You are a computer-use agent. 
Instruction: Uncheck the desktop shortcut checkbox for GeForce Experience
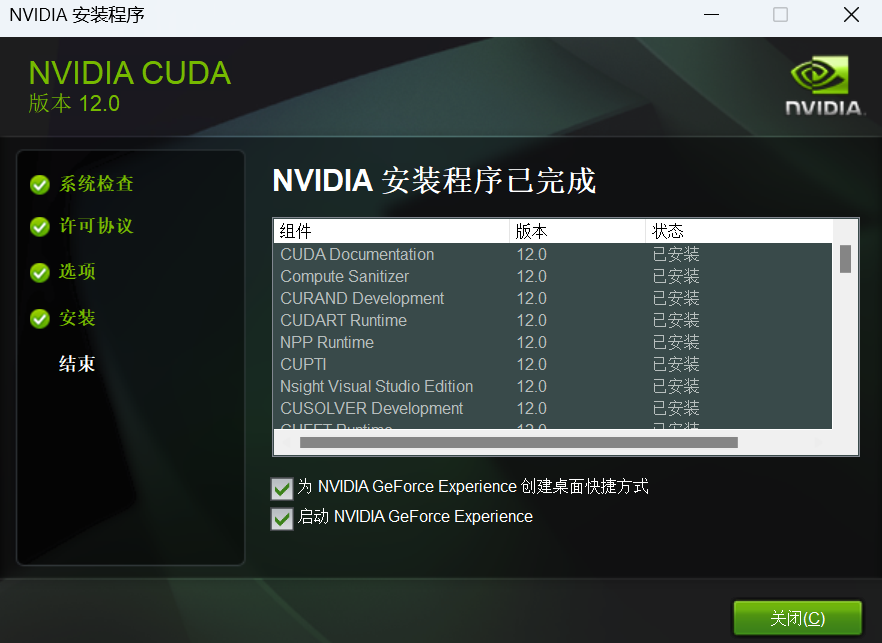[282, 488]
